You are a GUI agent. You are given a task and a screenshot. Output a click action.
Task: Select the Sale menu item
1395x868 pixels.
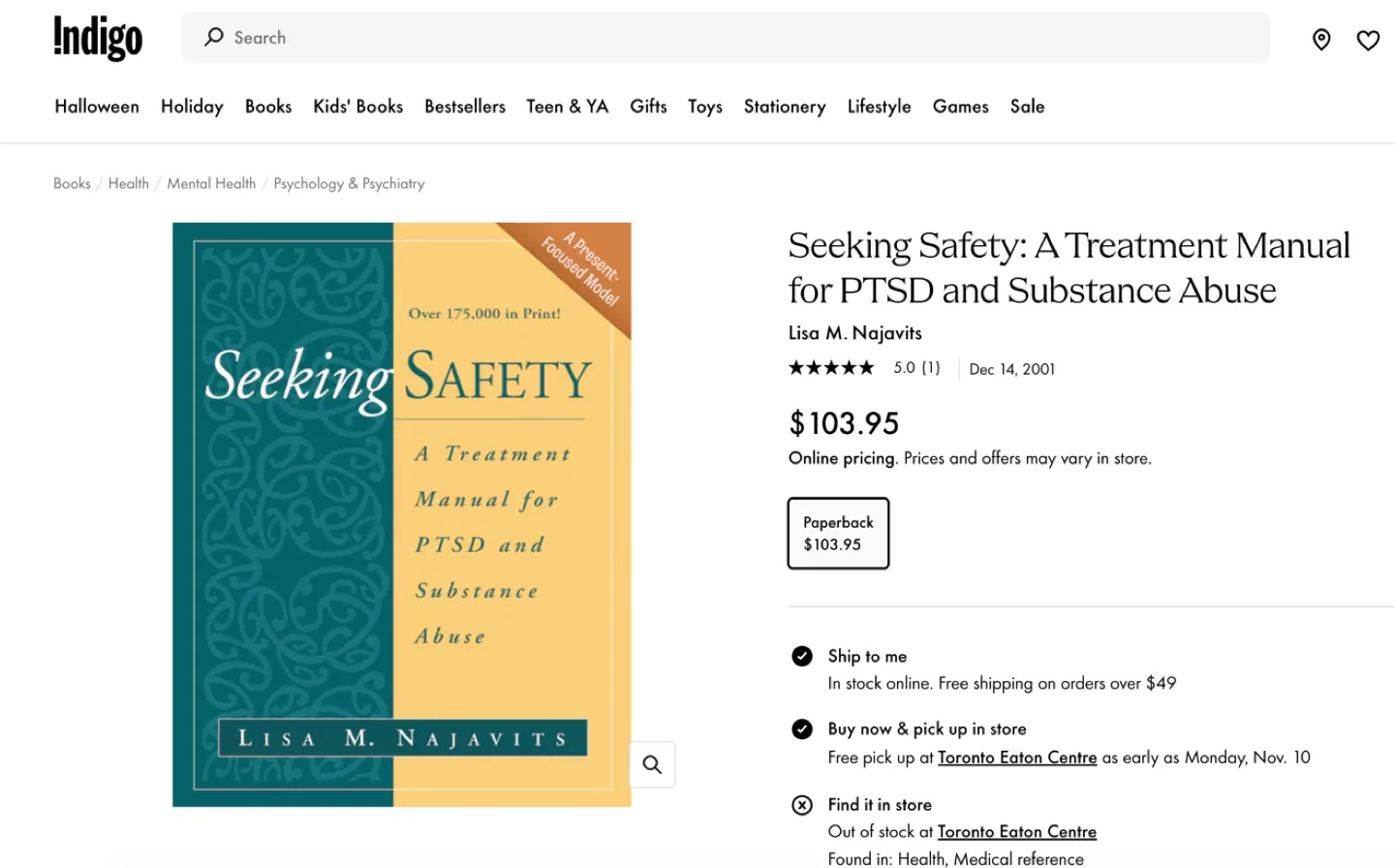1027,107
